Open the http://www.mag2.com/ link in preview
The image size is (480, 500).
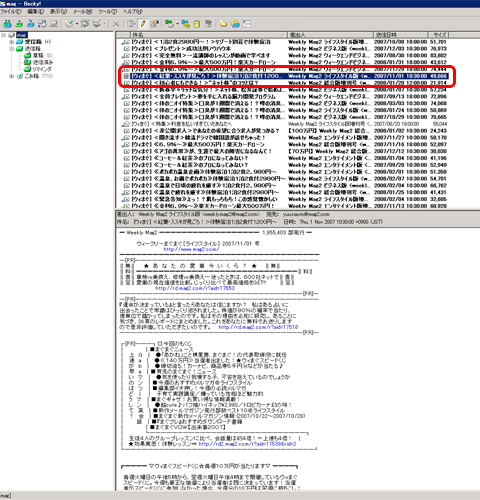(x=191, y=249)
